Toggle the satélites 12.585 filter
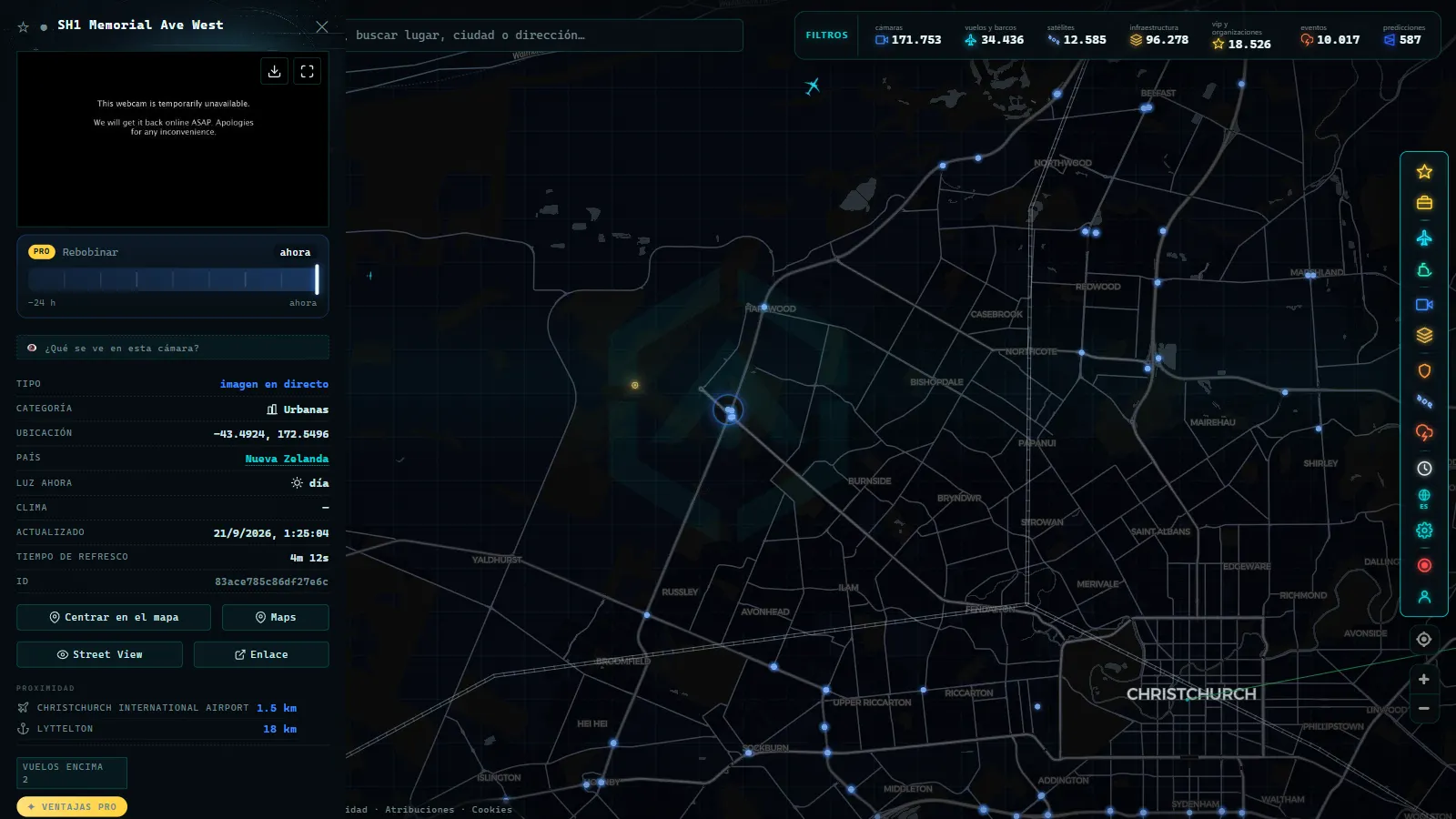 coord(1077,35)
